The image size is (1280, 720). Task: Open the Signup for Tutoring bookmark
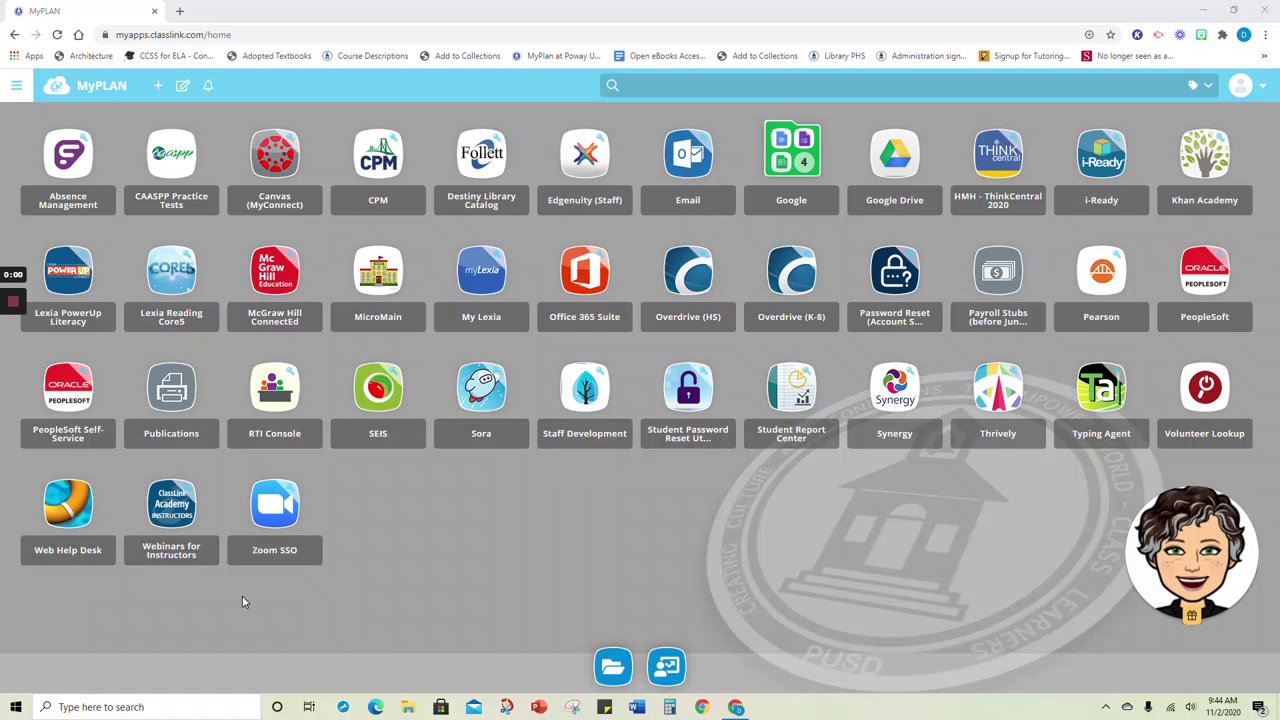tap(1024, 56)
